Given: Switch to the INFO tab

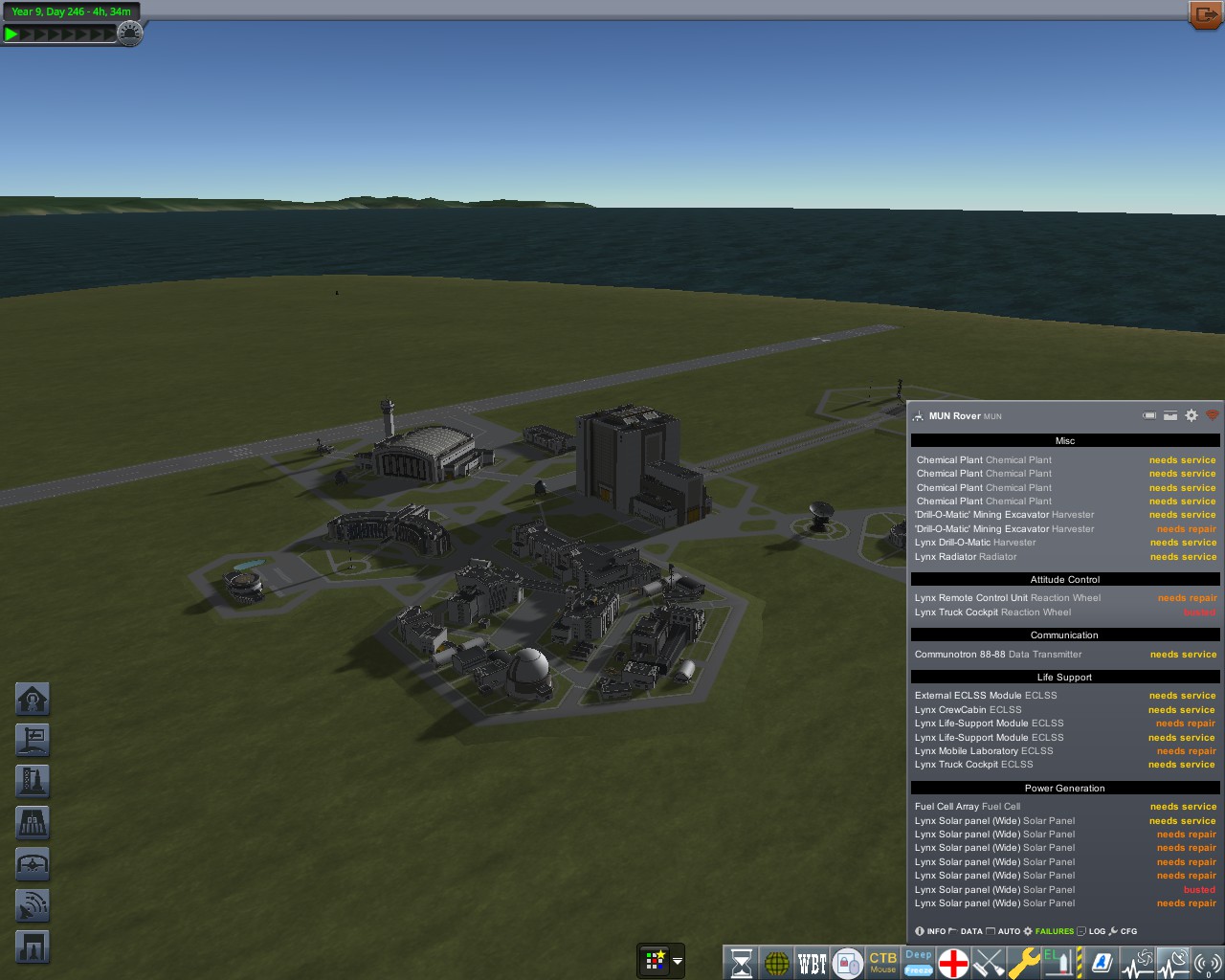Looking at the screenshot, I should 931,931.
